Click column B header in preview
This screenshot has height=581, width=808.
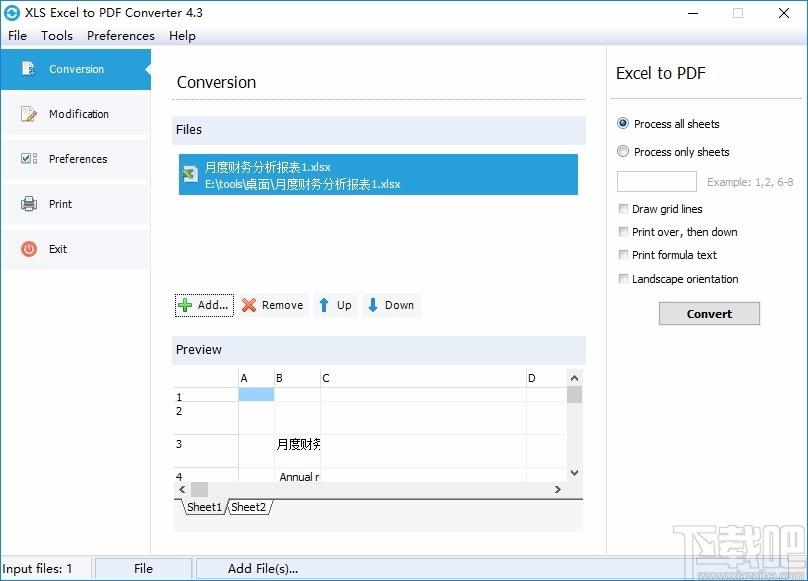tap(297, 378)
